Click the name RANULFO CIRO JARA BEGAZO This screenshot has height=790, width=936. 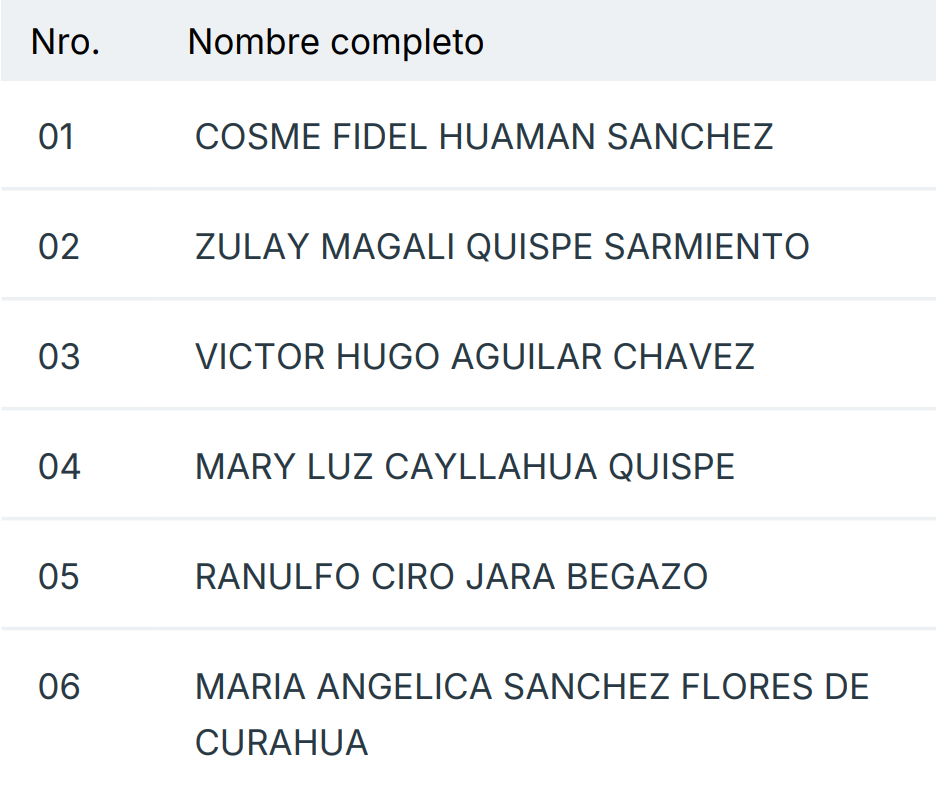[x=451, y=577]
